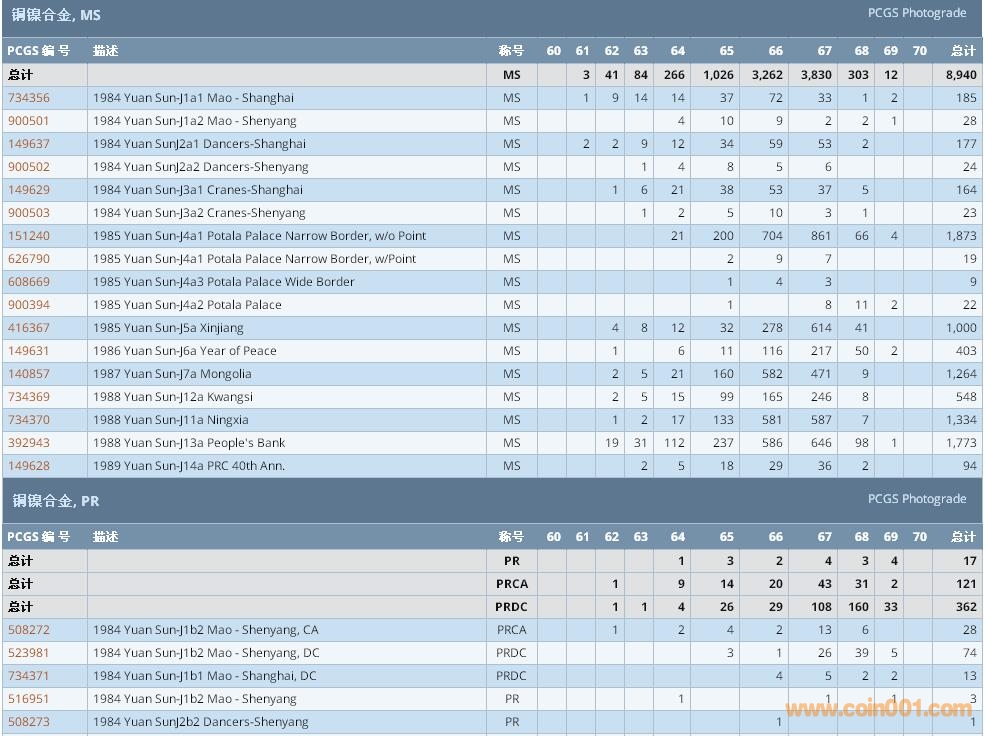Click PCGS number 140857 Mongolia link
985x736 pixels.
[x=29, y=374]
